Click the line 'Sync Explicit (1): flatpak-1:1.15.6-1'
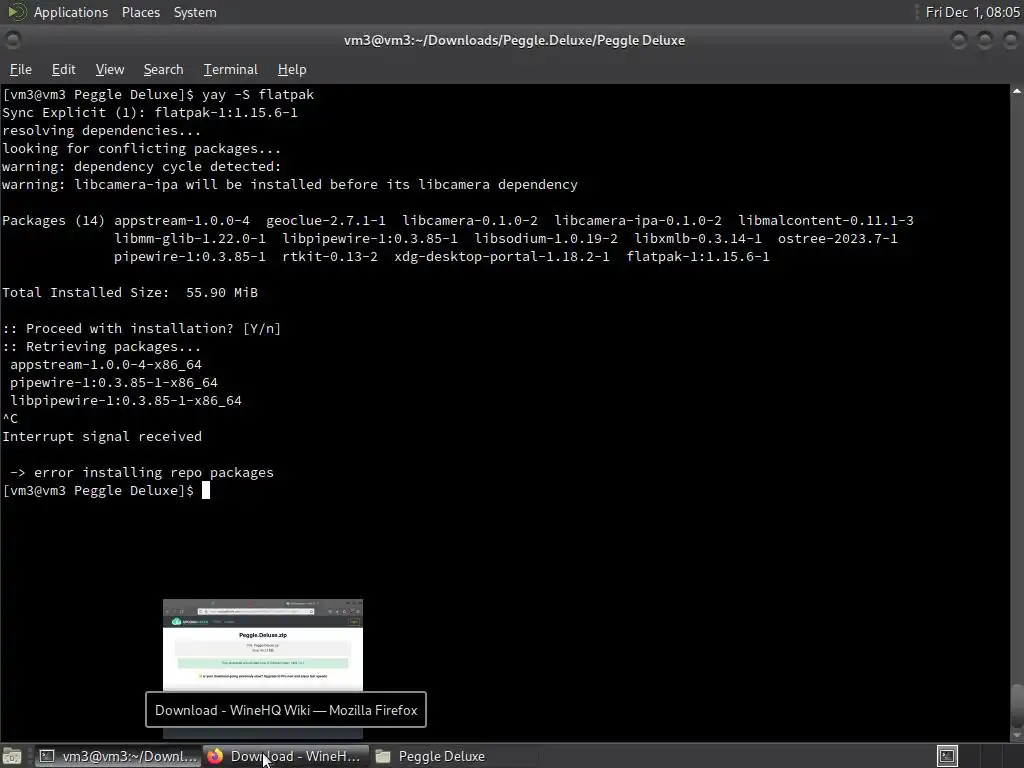Viewport: 1024px width, 768px height. tap(150, 112)
